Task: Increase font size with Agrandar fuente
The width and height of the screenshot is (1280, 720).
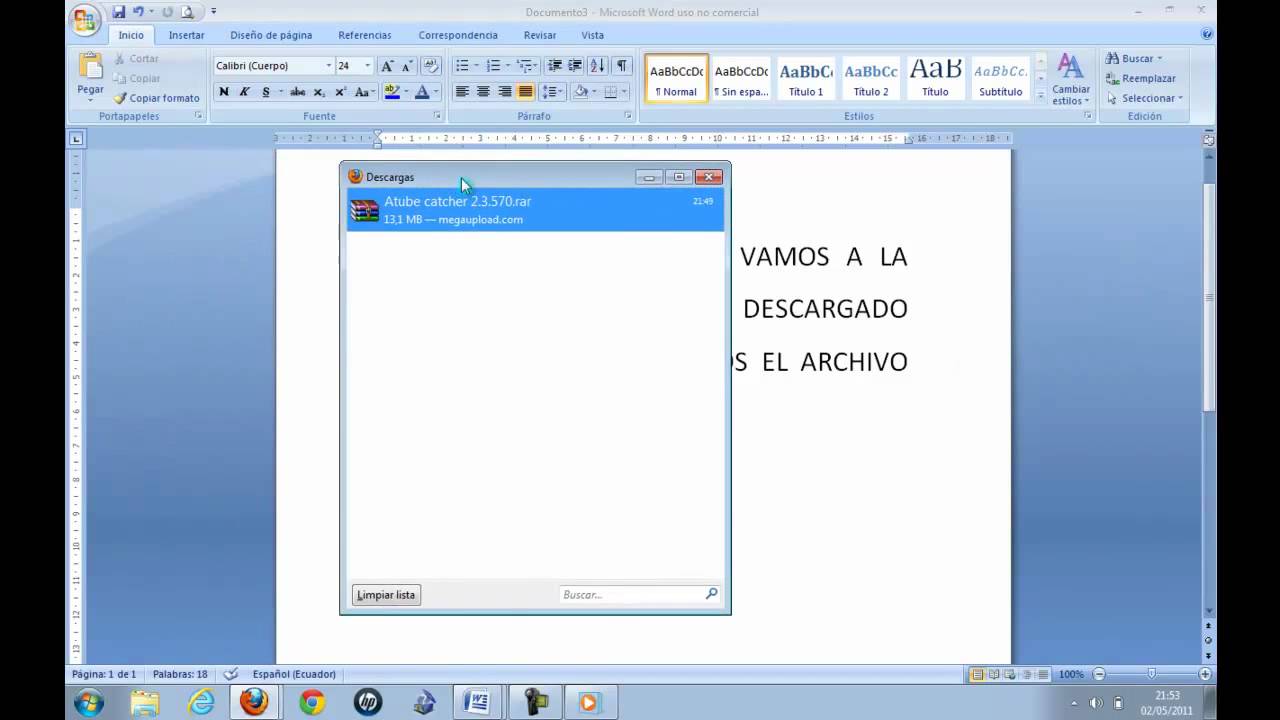Action: point(387,66)
